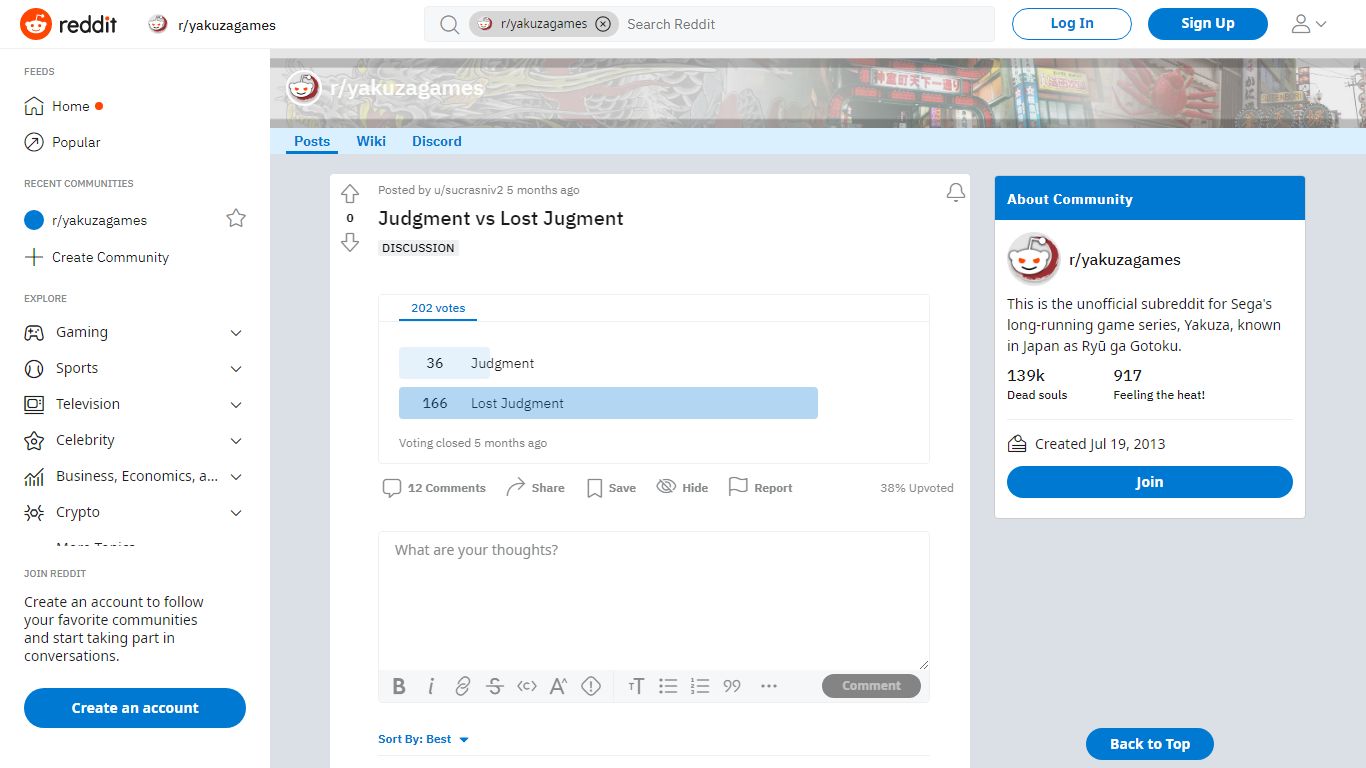Click the Business chart icon
The height and width of the screenshot is (768, 1366).
coord(34,477)
